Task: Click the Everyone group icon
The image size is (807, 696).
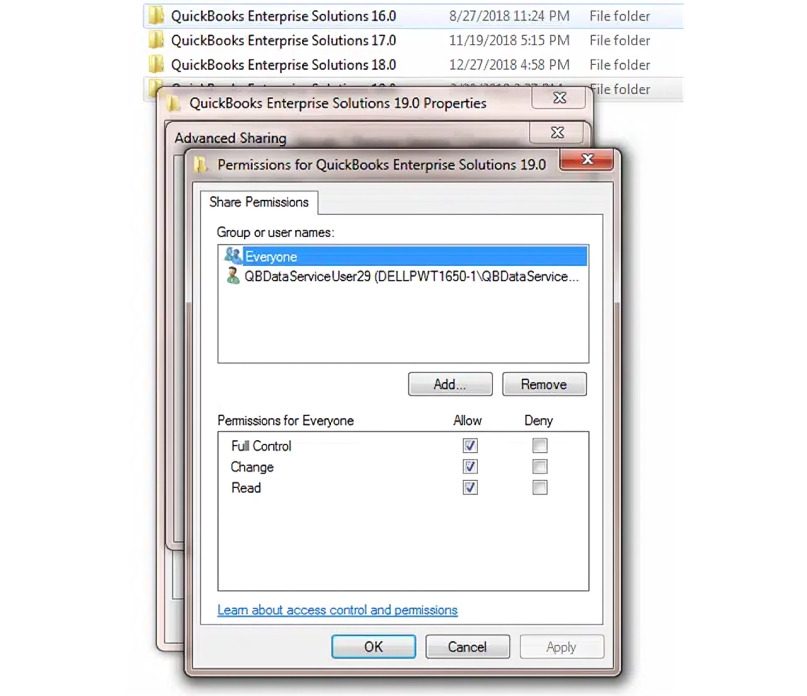Action: coord(233,255)
